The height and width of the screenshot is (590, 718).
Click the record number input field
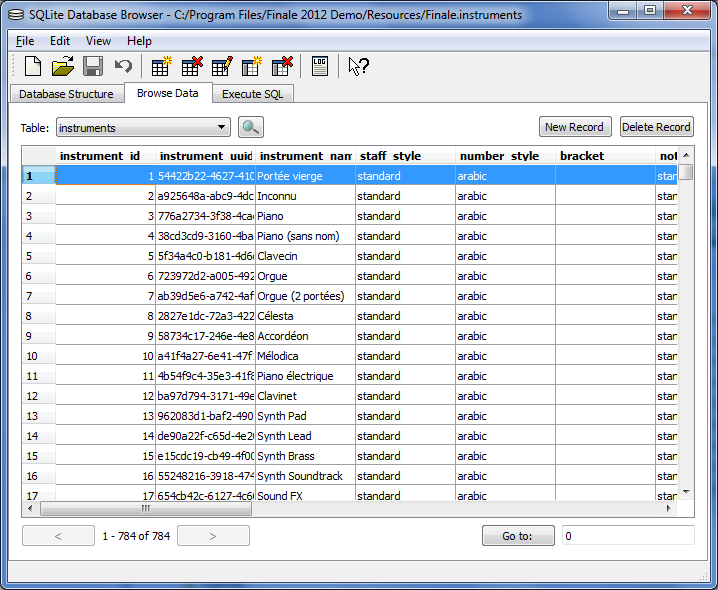click(x=627, y=536)
